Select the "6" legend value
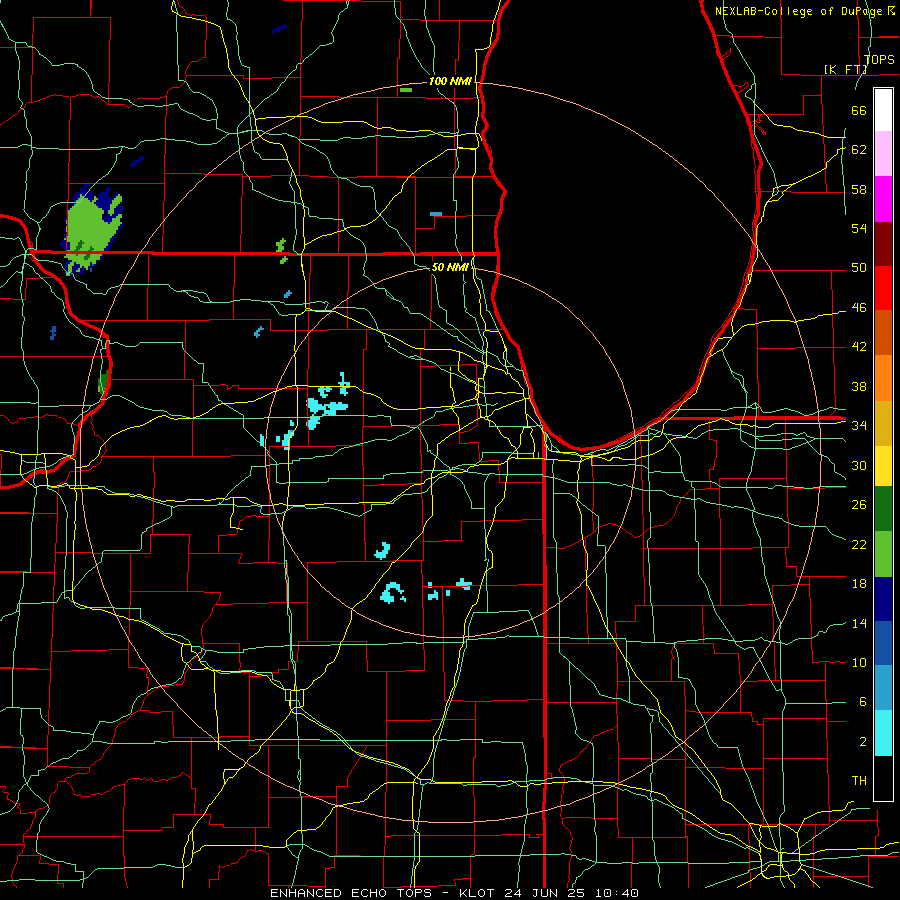Screen dimensions: 900x900 (862, 701)
